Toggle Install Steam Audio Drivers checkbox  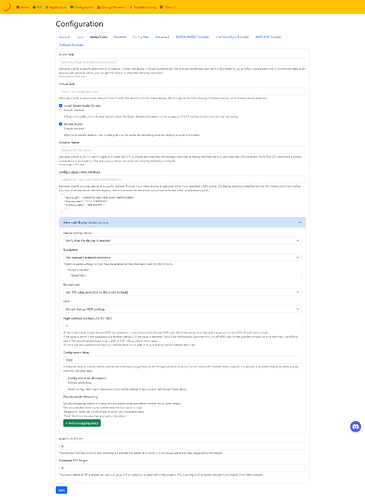(x=61, y=106)
